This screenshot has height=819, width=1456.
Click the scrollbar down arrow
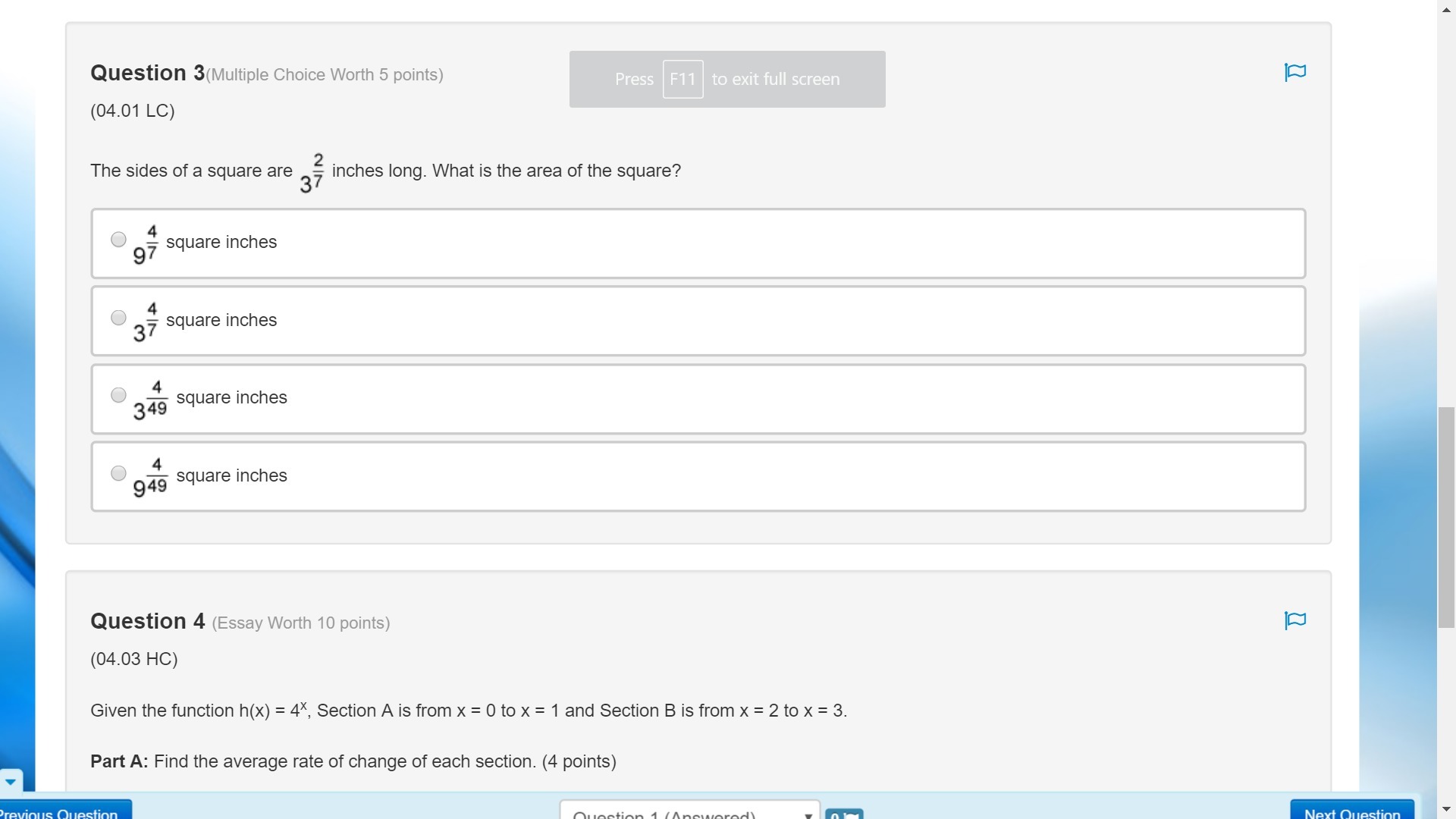point(1446,810)
